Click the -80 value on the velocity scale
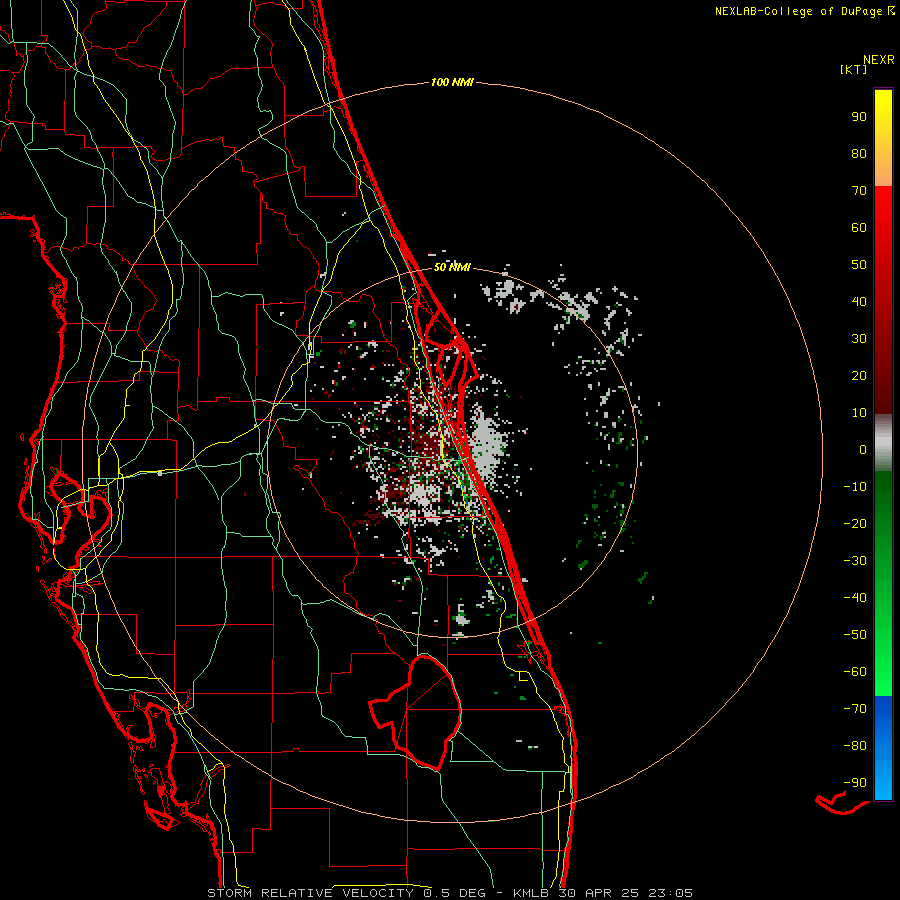This screenshot has width=900, height=900. (x=855, y=746)
